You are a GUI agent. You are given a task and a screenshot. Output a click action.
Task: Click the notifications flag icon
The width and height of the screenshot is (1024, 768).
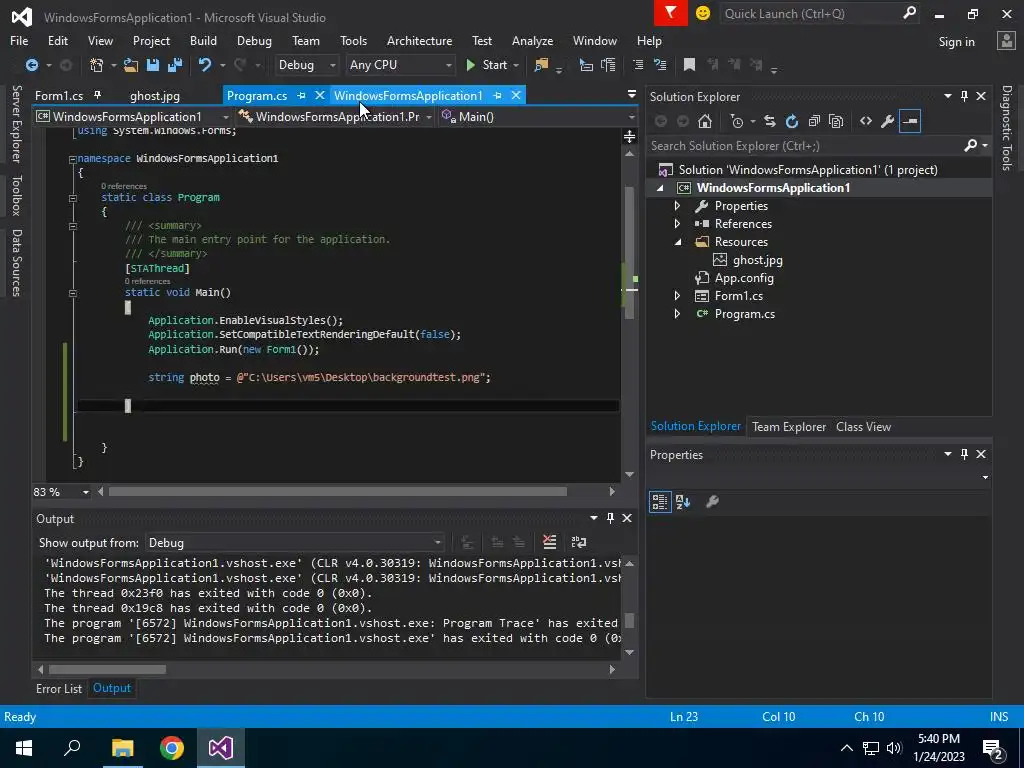point(671,13)
